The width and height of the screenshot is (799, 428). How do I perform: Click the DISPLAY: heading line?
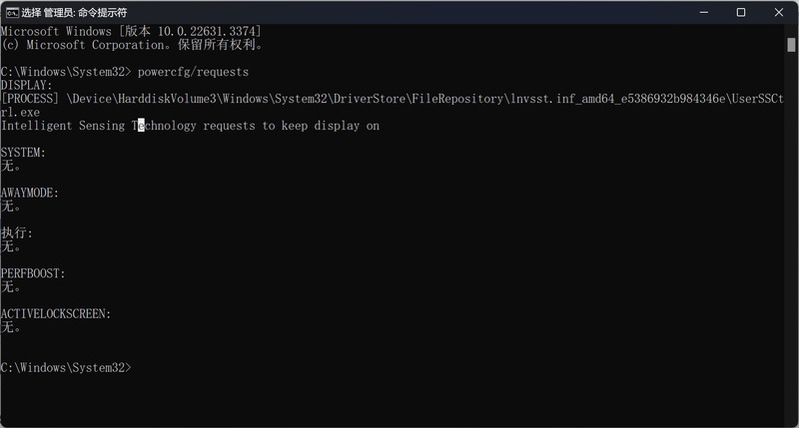coord(26,85)
